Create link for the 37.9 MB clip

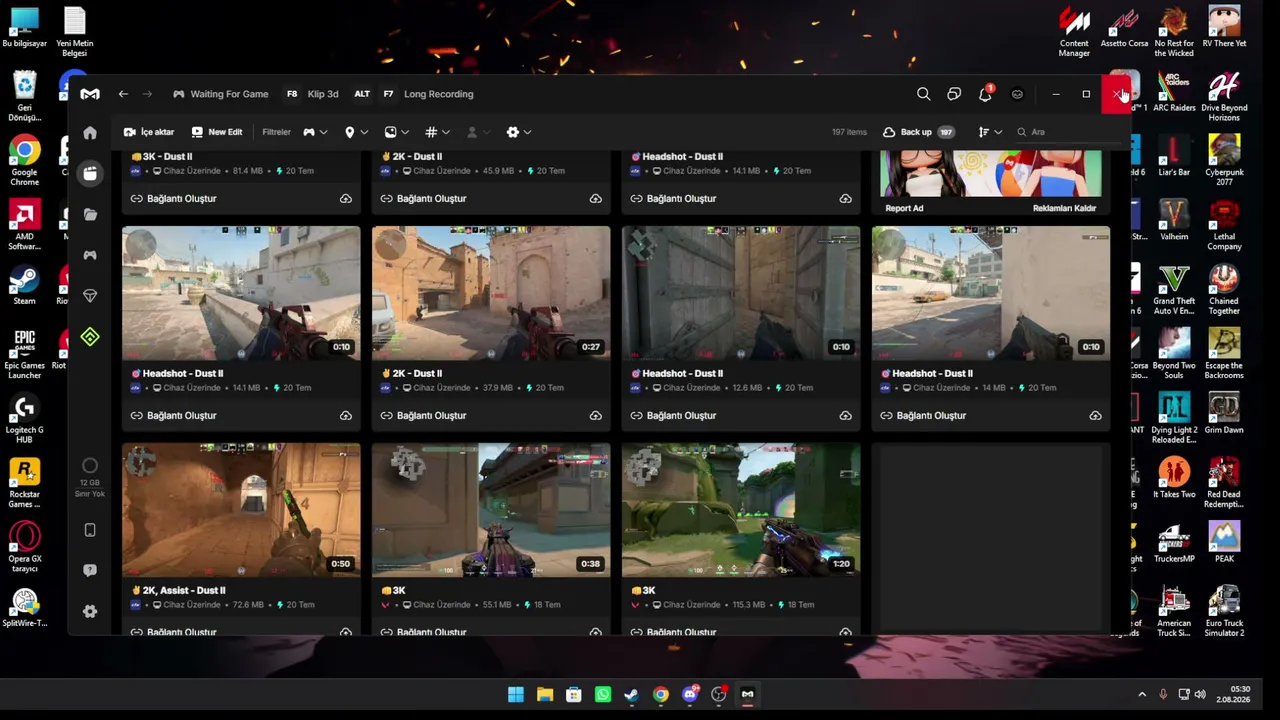click(424, 415)
